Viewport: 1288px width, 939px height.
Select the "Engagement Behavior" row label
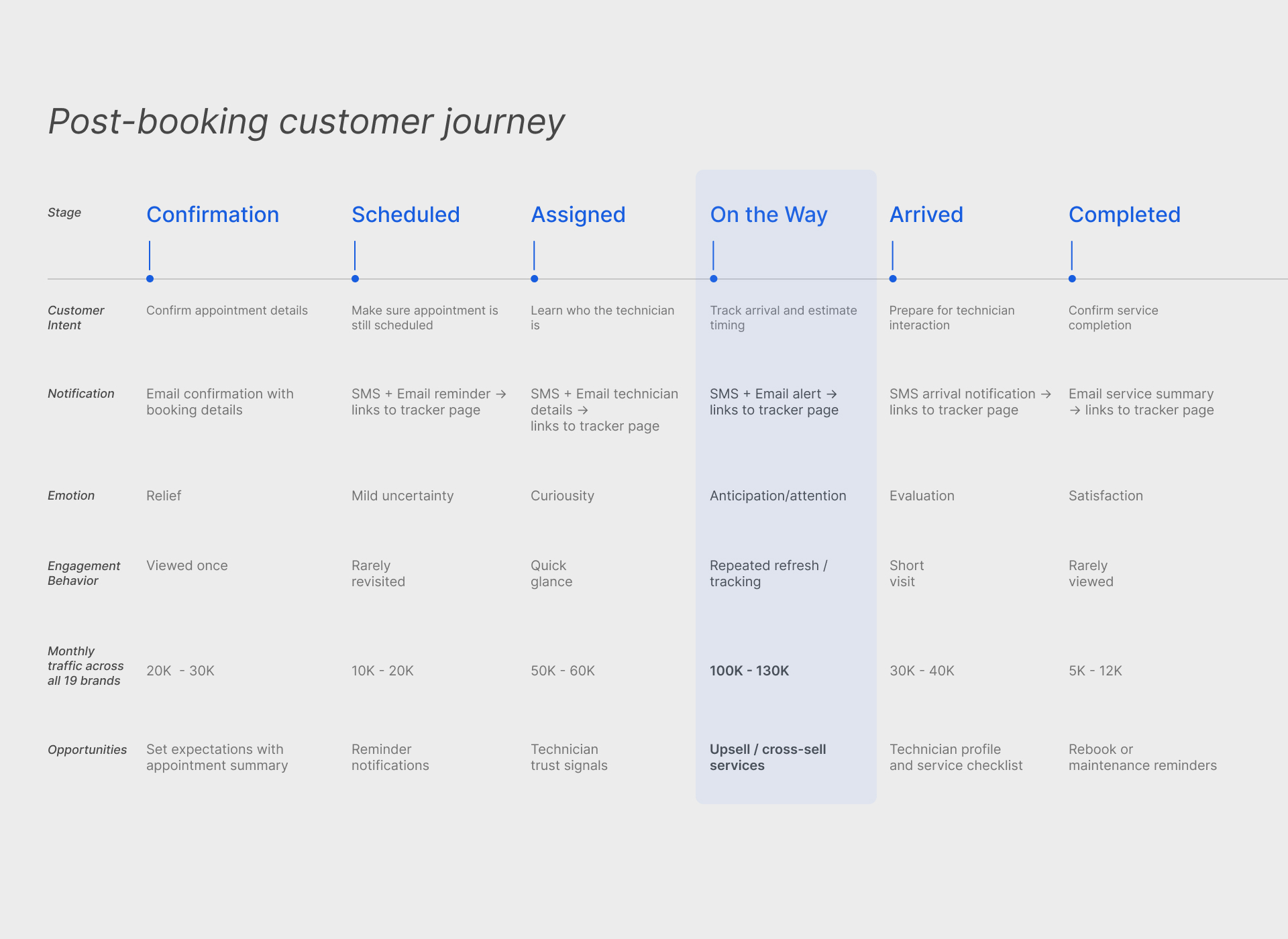pos(84,573)
